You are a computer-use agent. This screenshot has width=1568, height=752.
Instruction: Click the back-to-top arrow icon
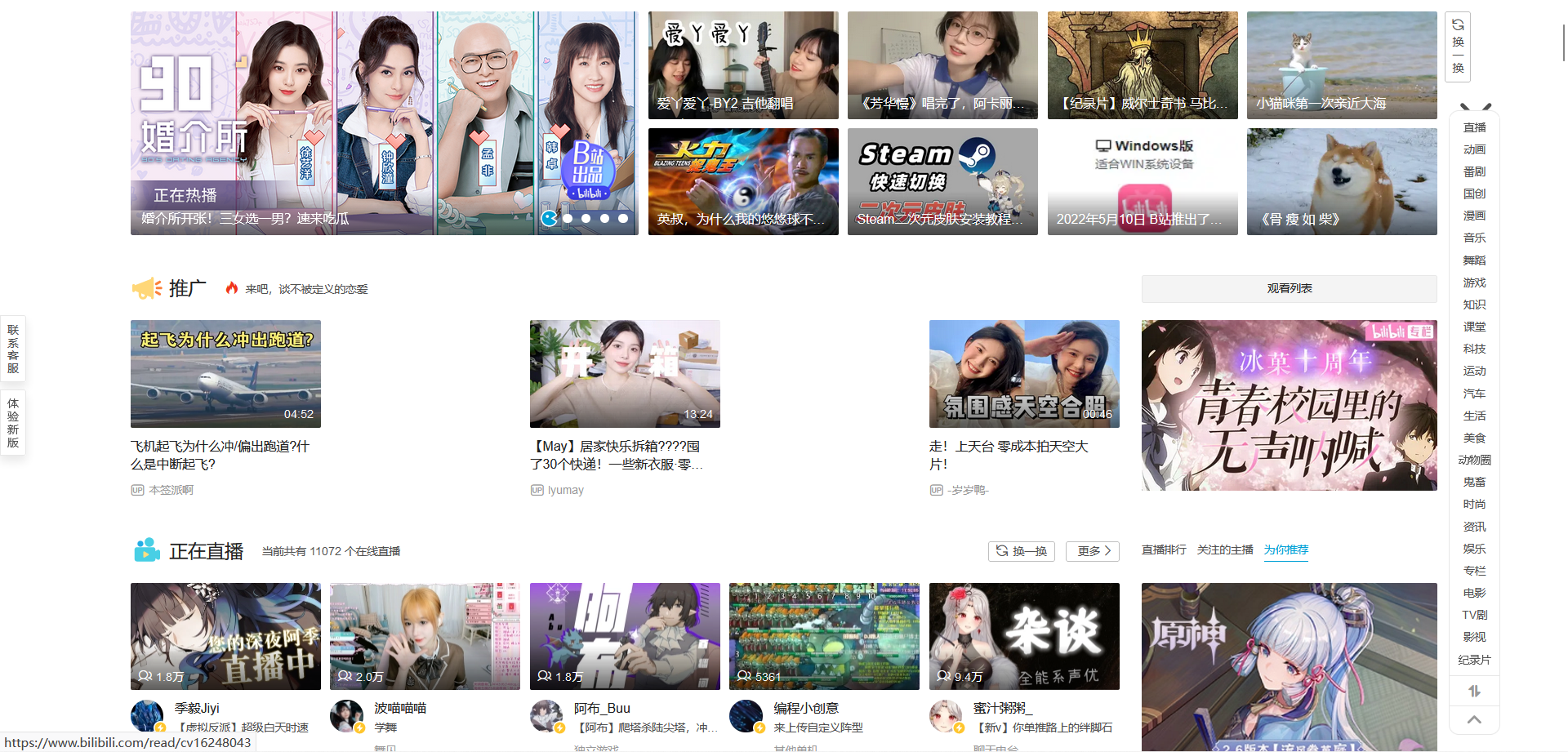(1474, 719)
